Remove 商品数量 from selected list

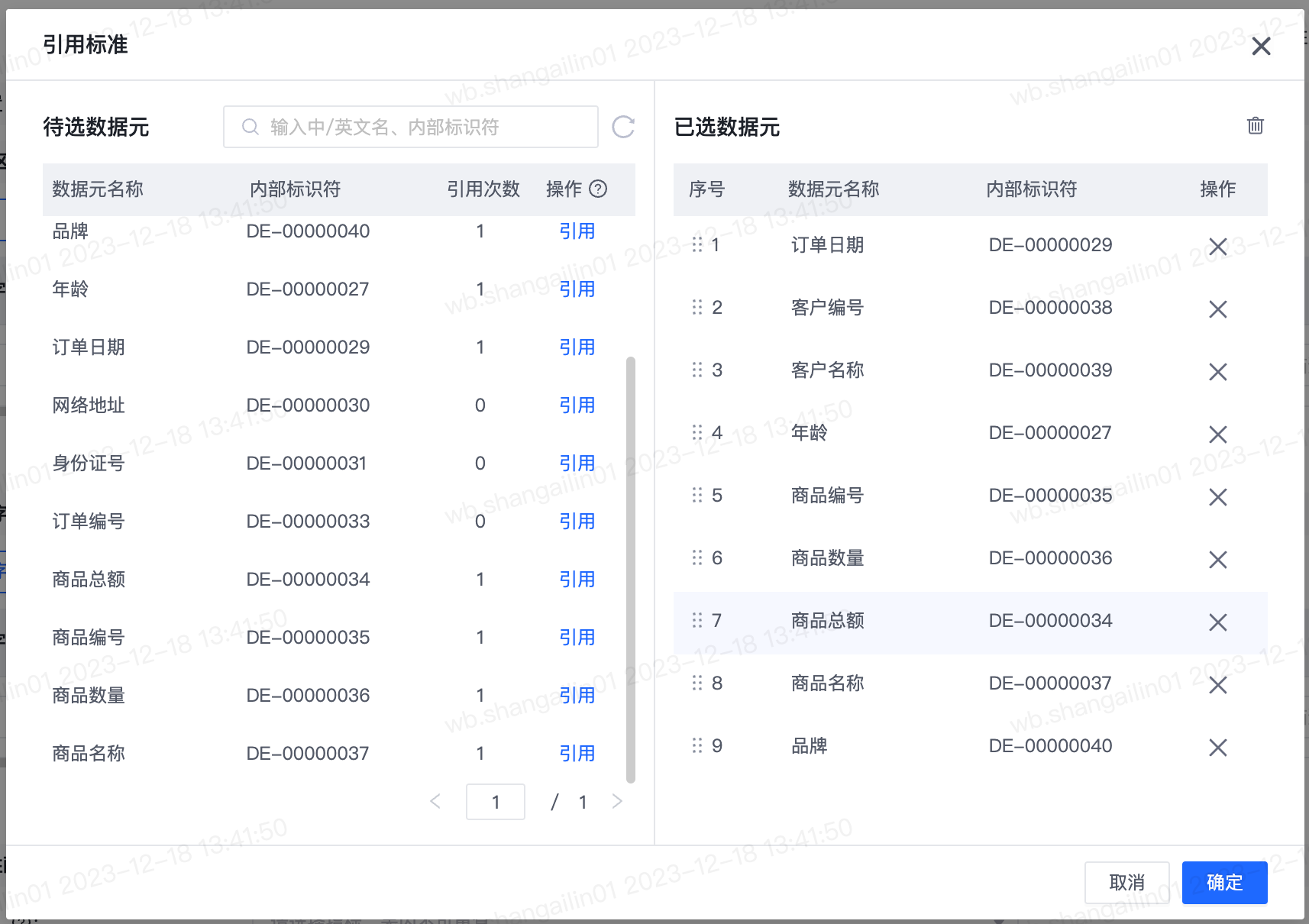pyautogui.click(x=1218, y=560)
